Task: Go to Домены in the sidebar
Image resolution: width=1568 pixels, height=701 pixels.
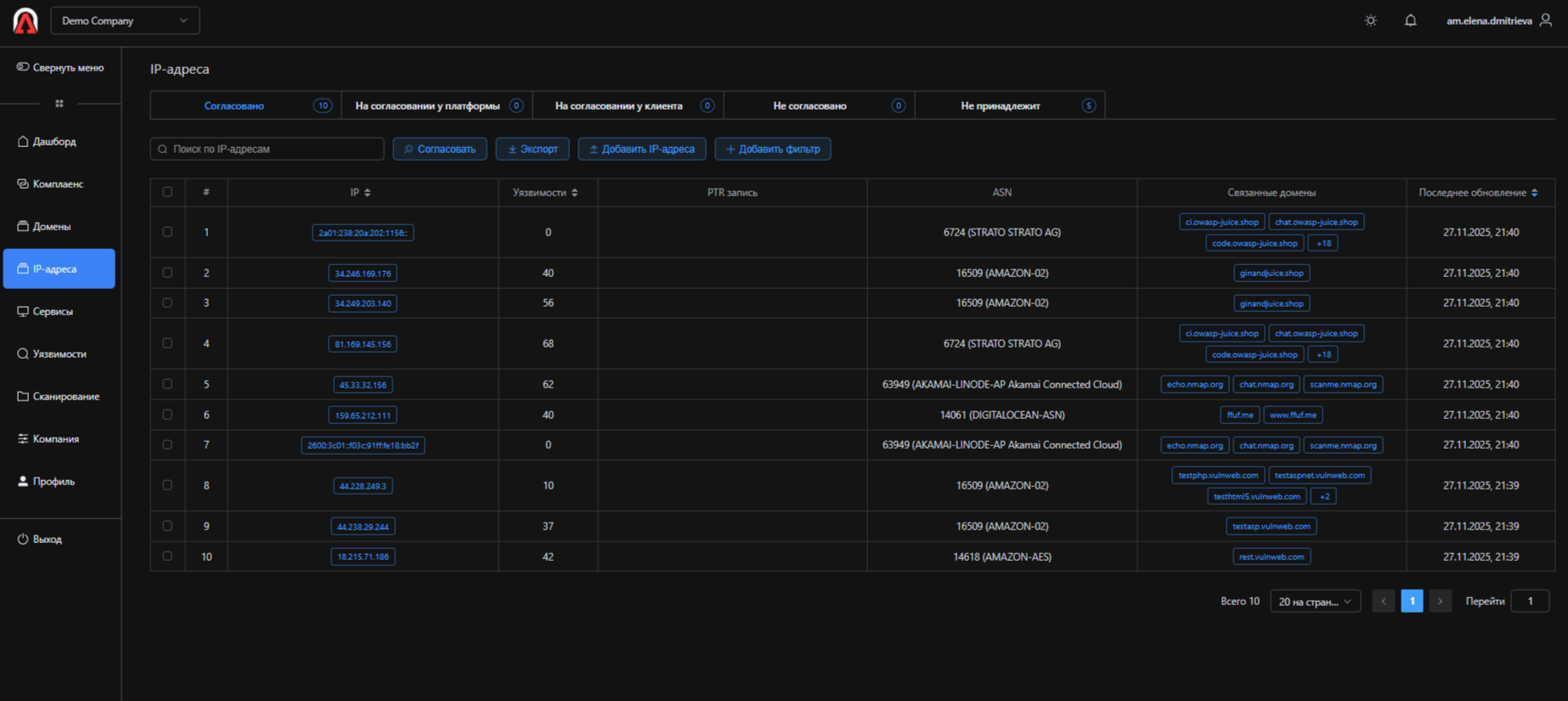Action: 59,226
